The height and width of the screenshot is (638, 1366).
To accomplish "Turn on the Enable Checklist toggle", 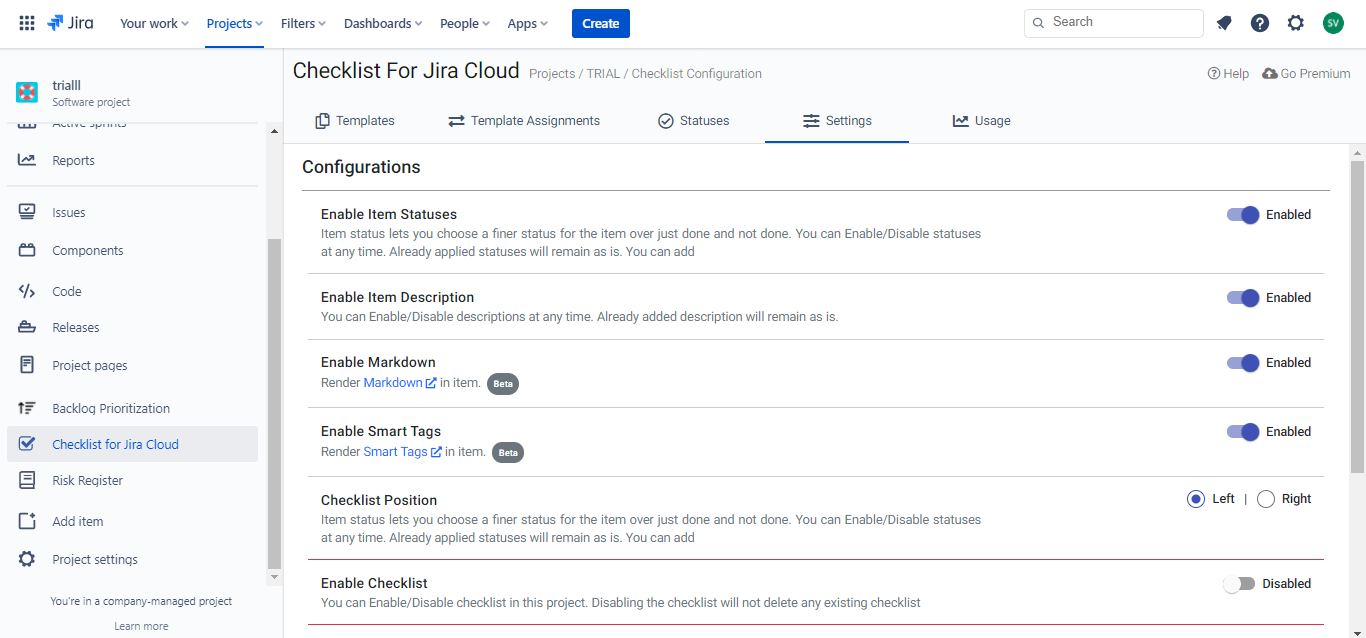I will tap(1239, 584).
